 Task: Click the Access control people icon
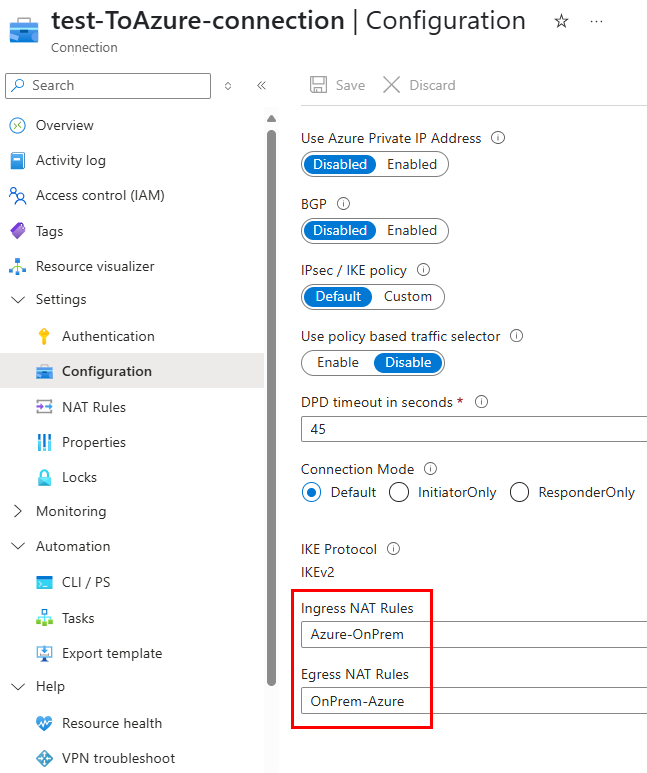click(x=18, y=196)
